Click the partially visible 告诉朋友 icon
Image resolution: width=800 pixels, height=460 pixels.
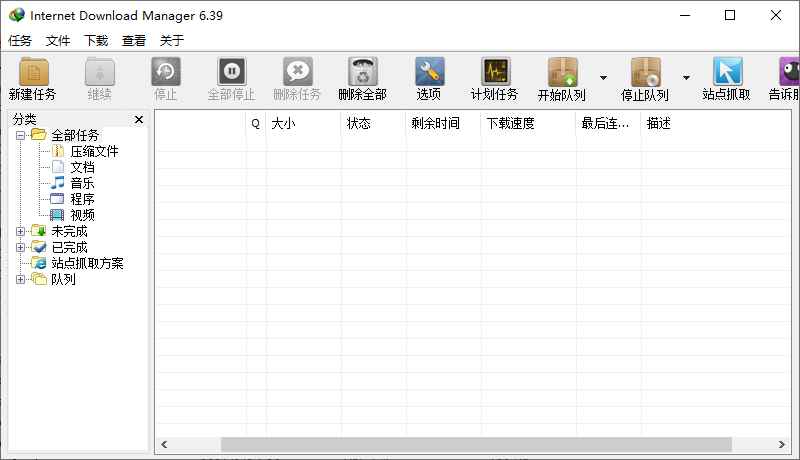coord(789,72)
